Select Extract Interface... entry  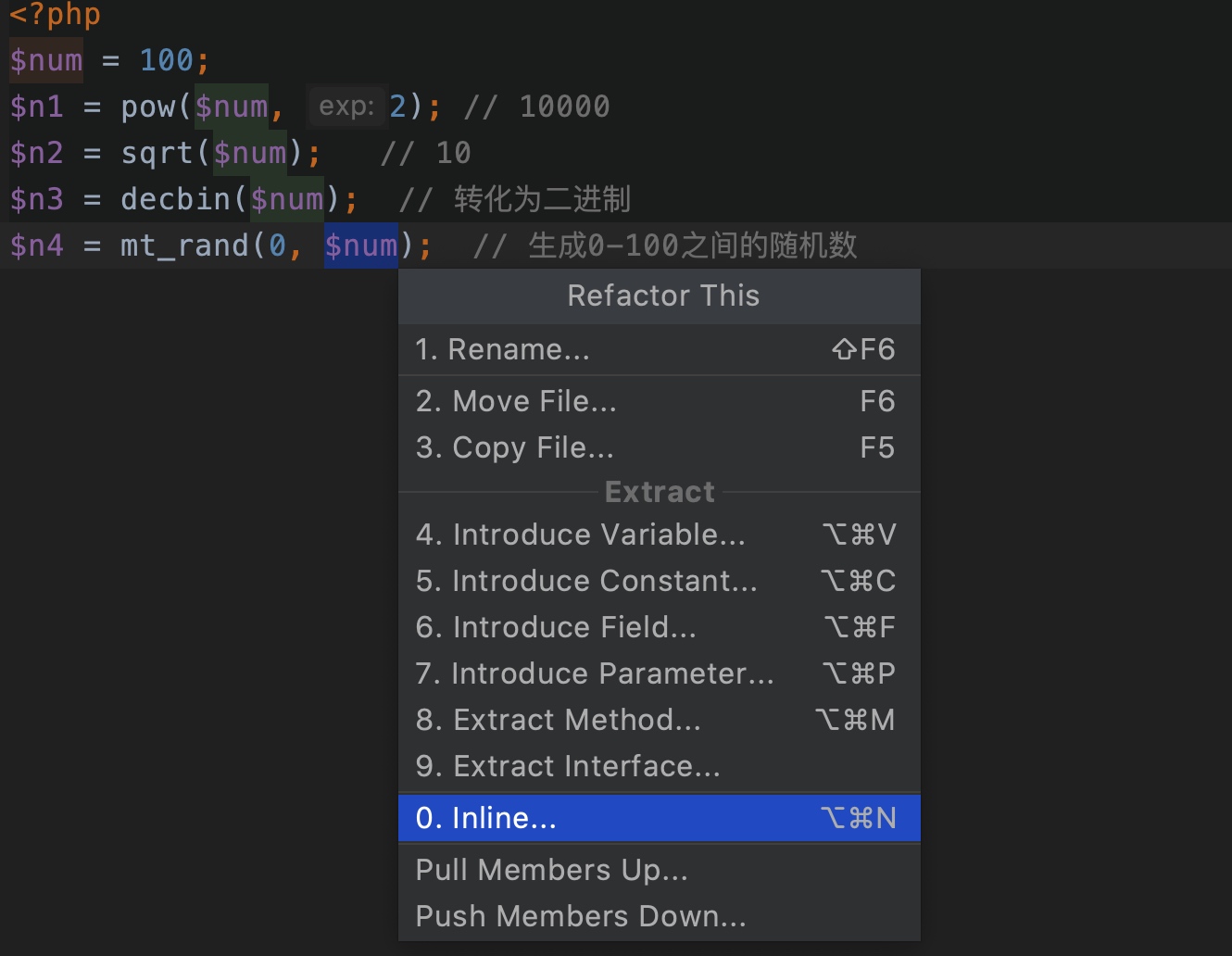pyautogui.click(x=660, y=766)
